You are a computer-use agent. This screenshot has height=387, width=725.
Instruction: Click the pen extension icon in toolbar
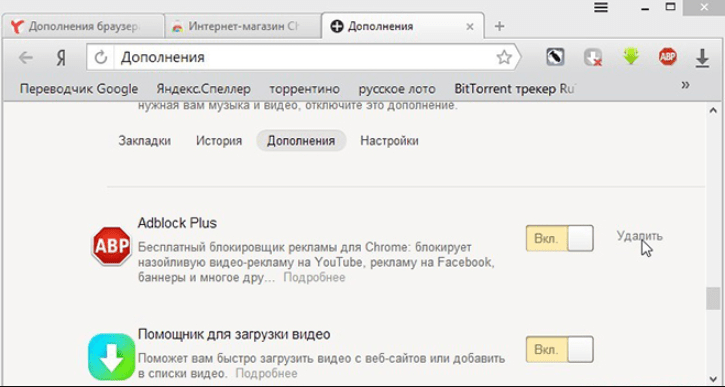555,57
